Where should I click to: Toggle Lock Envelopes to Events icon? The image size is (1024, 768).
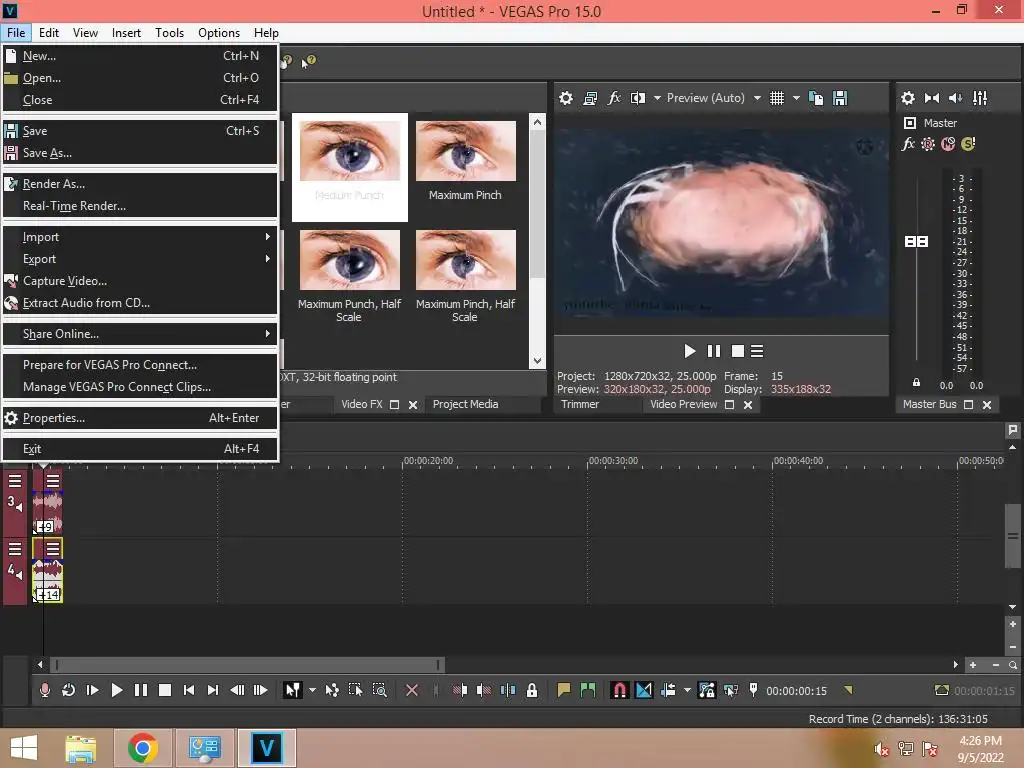[x=707, y=690]
